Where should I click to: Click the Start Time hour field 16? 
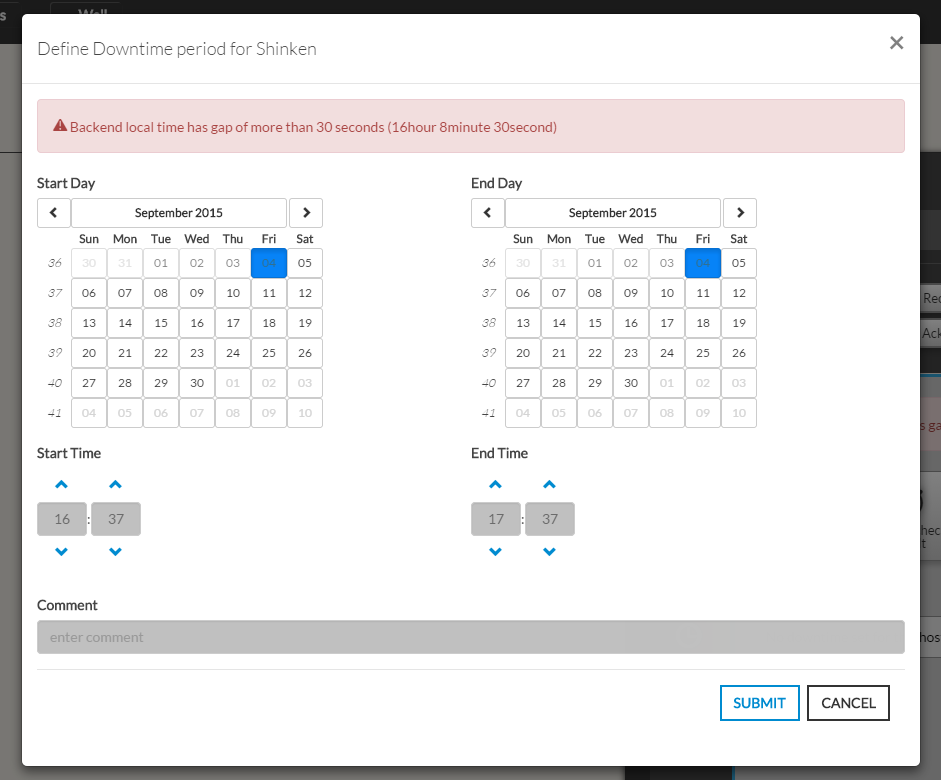tap(62, 519)
